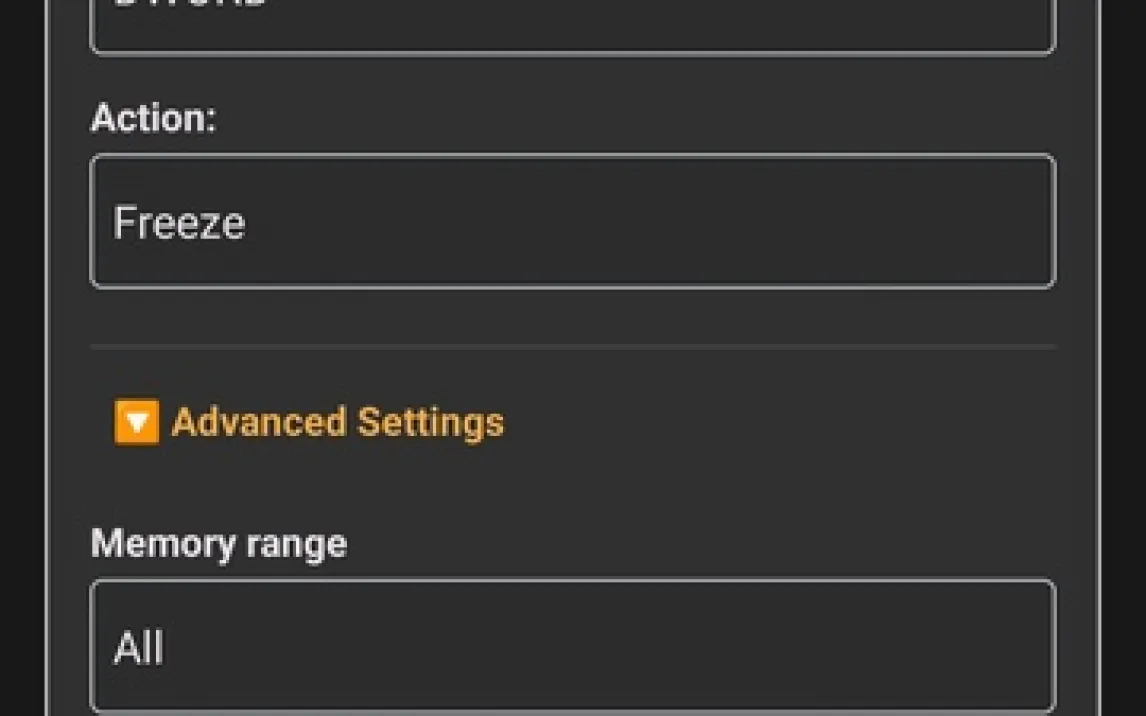This screenshot has width=1146, height=716.
Task: Click the word Freeze in the Action field
Action: pyautogui.click(x=179, y=222)
